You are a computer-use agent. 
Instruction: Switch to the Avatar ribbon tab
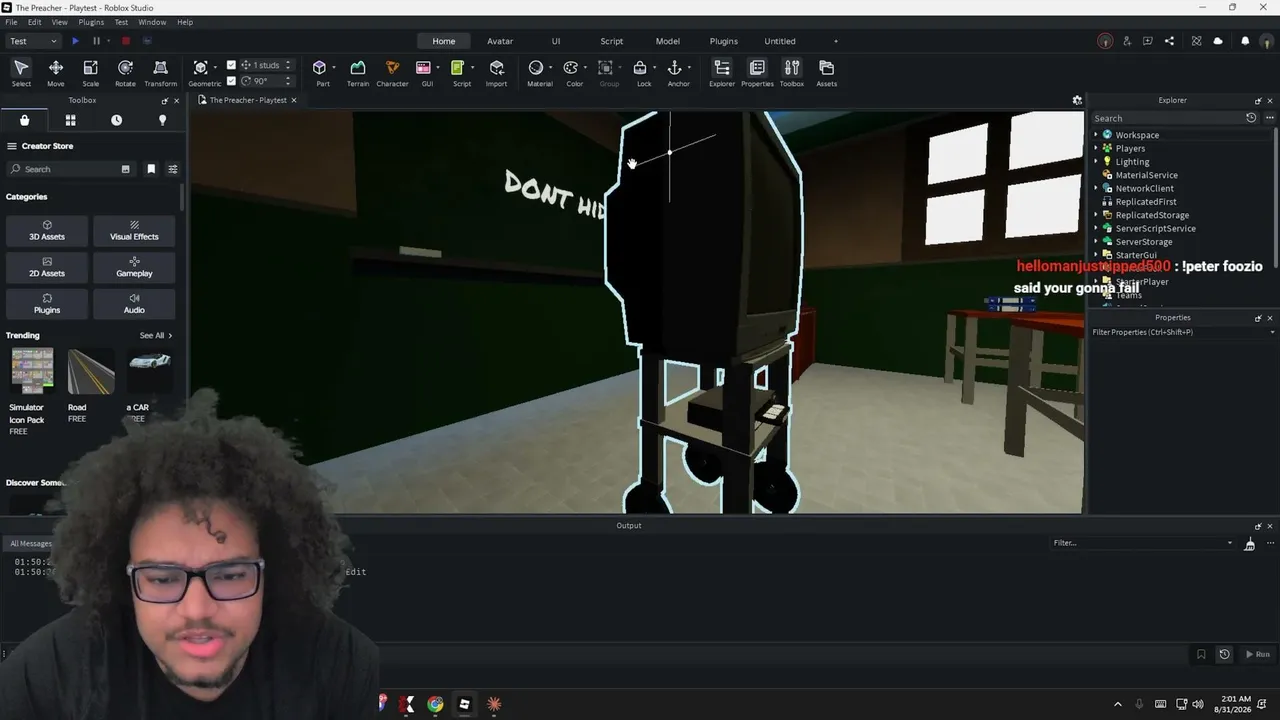500,41
